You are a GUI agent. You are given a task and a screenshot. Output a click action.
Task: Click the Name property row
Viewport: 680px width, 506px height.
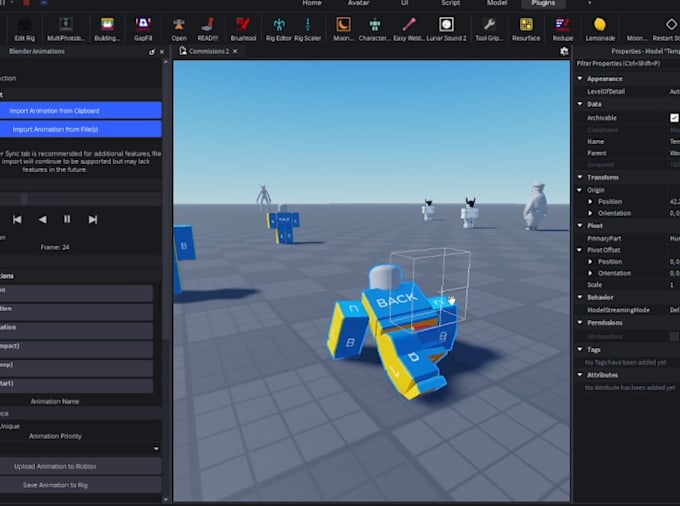point(628,141)
